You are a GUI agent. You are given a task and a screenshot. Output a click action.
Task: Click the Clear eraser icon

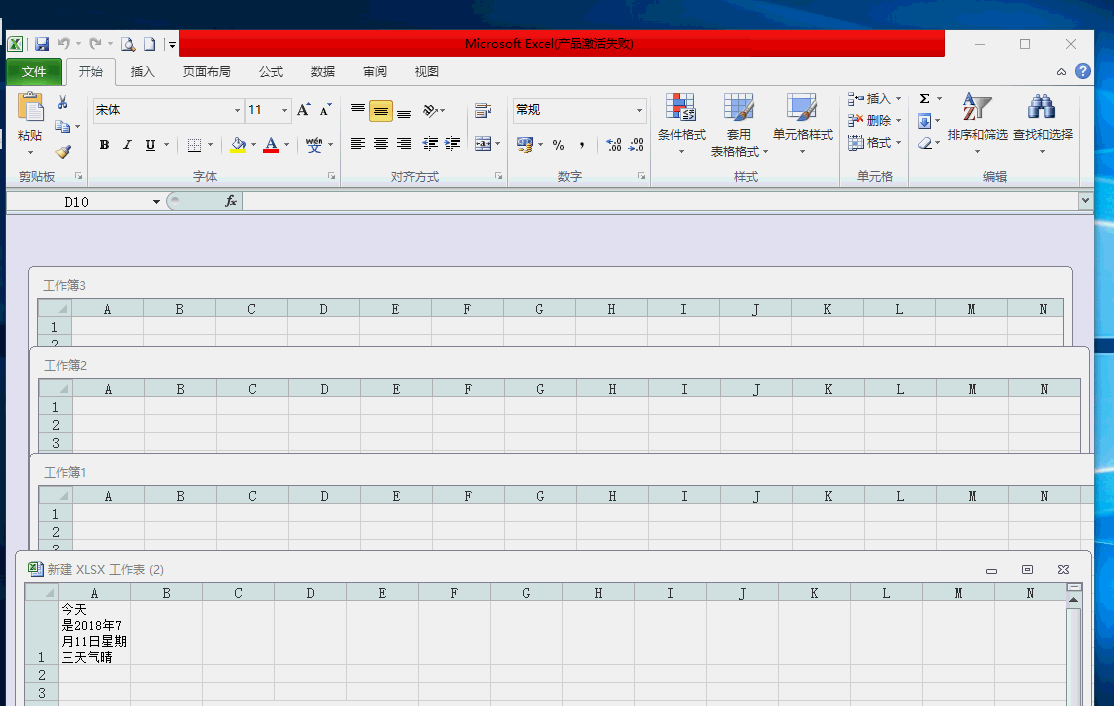[924, 143]
